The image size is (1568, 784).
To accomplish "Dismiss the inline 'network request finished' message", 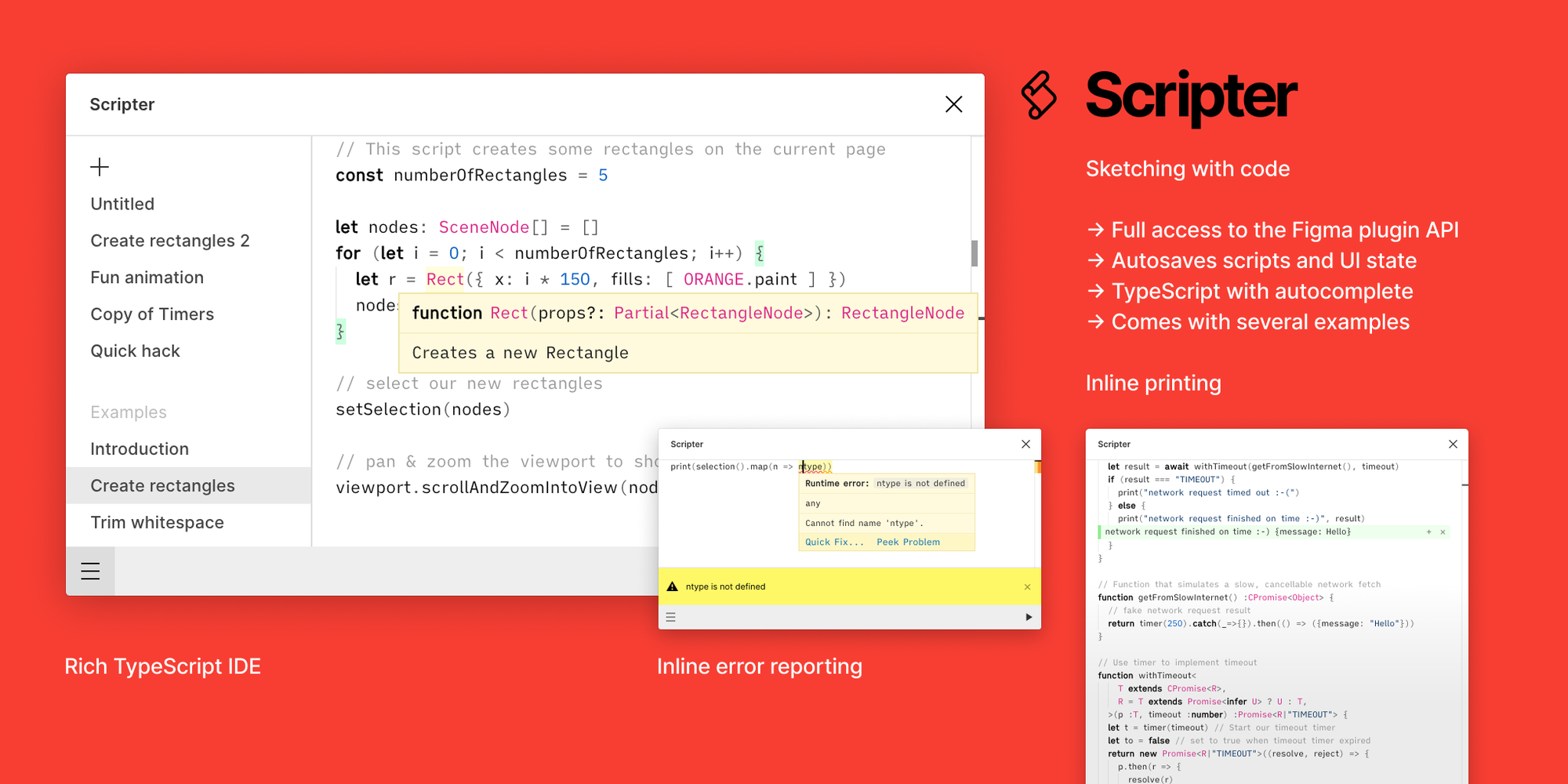I will click(1442, 532).
